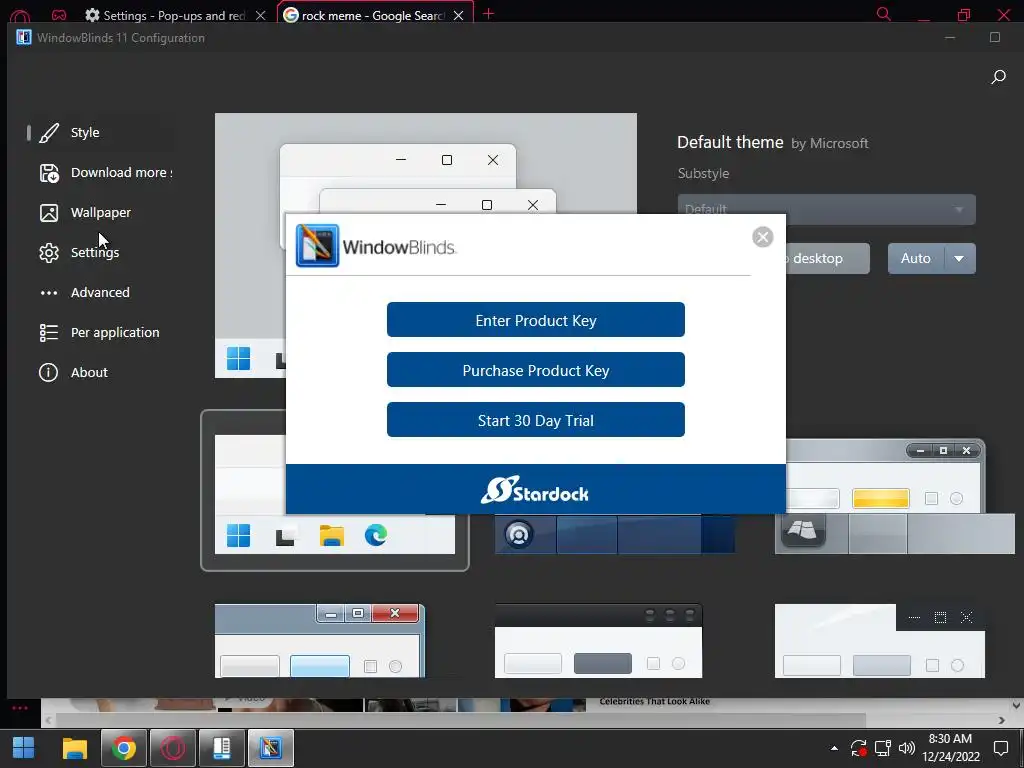Viewport: 1024px width, 768px height.
Task: Open File Explorer from taskbar
Action: pyautogui.click(x=74, y=748)
